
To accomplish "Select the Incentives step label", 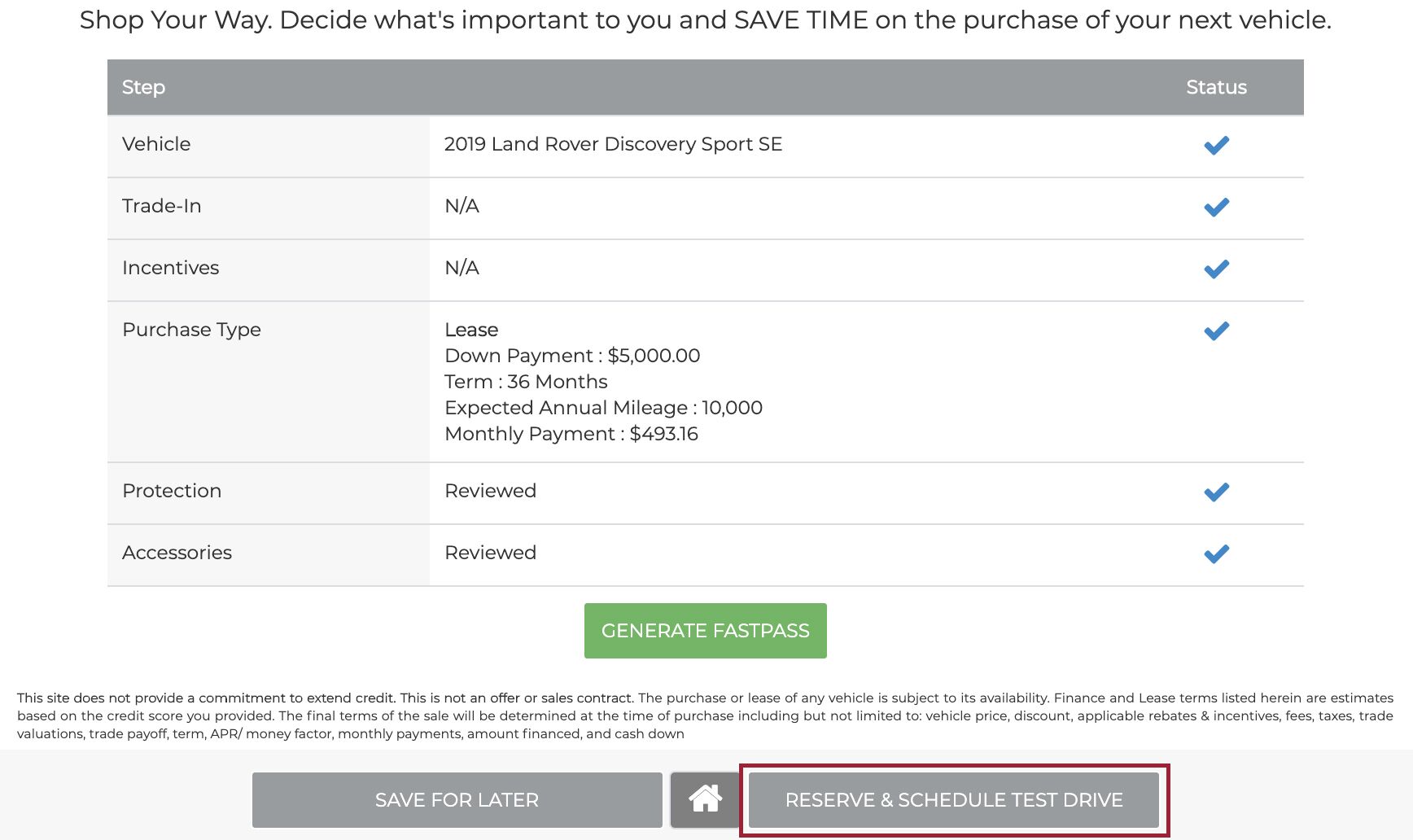I will coord(170,268).
